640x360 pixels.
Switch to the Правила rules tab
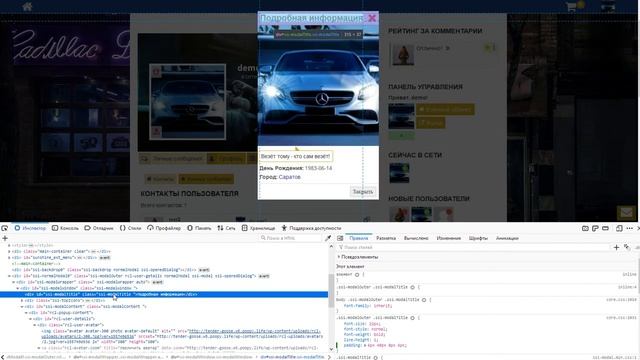point(359,238)
